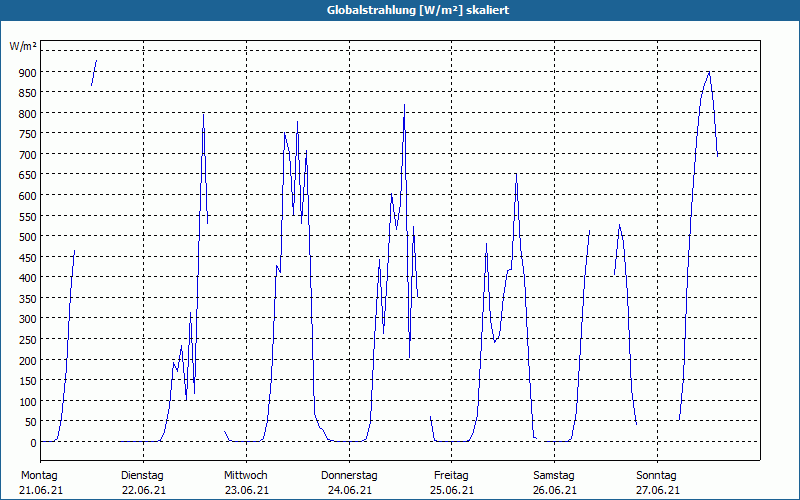Screen dimensions: 800x500
Task: Select the 200 y-axis value
Action: (x=28, y=361)
